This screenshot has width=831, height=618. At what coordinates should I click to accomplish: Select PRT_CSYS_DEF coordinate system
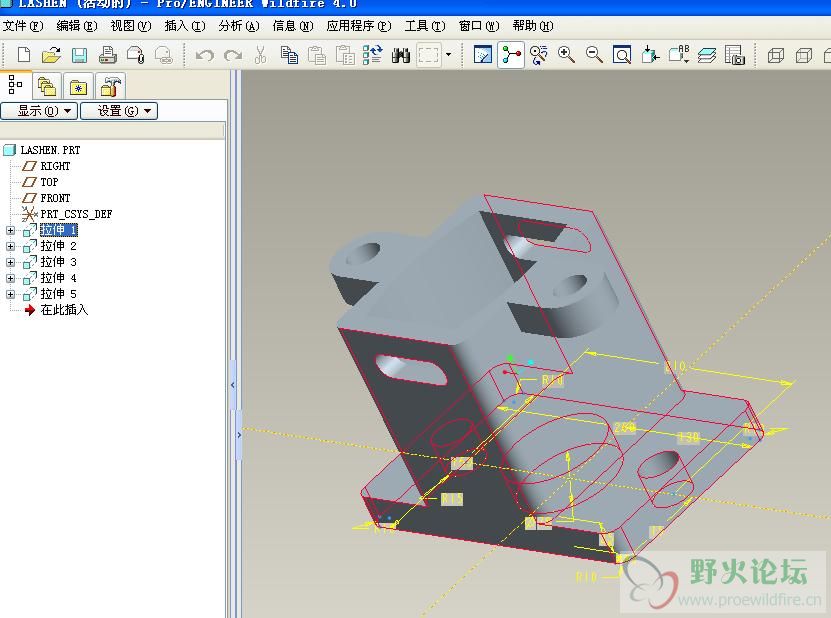(76, 214)
